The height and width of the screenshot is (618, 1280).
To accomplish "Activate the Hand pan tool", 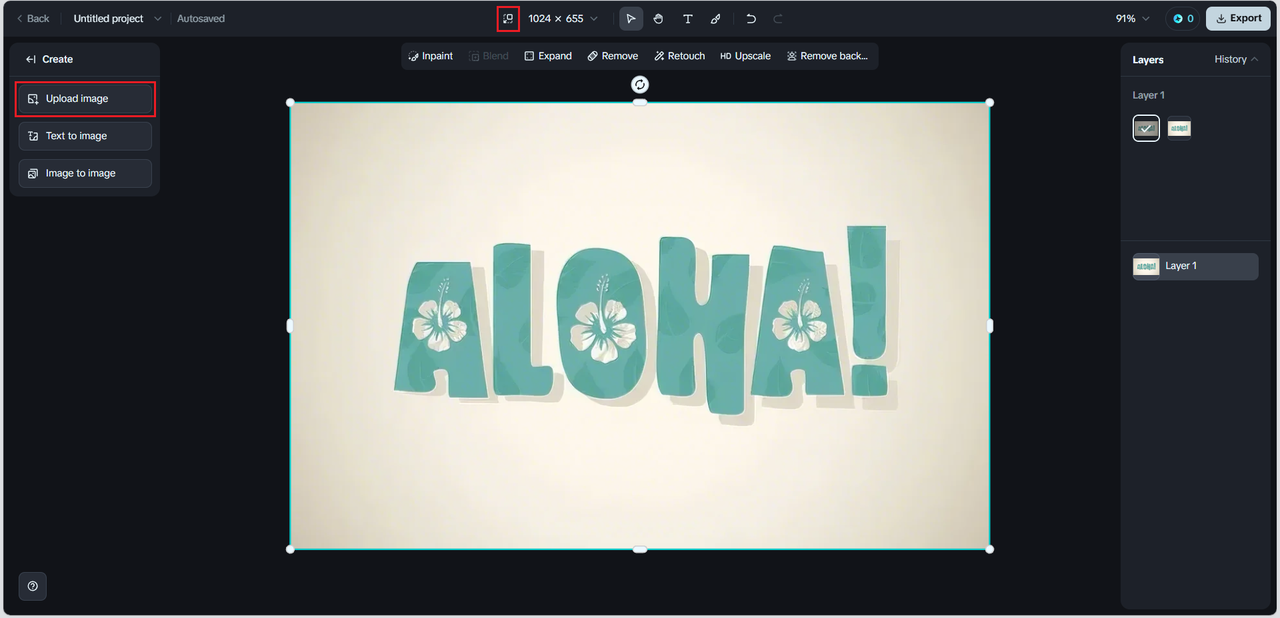I will 659,19.
